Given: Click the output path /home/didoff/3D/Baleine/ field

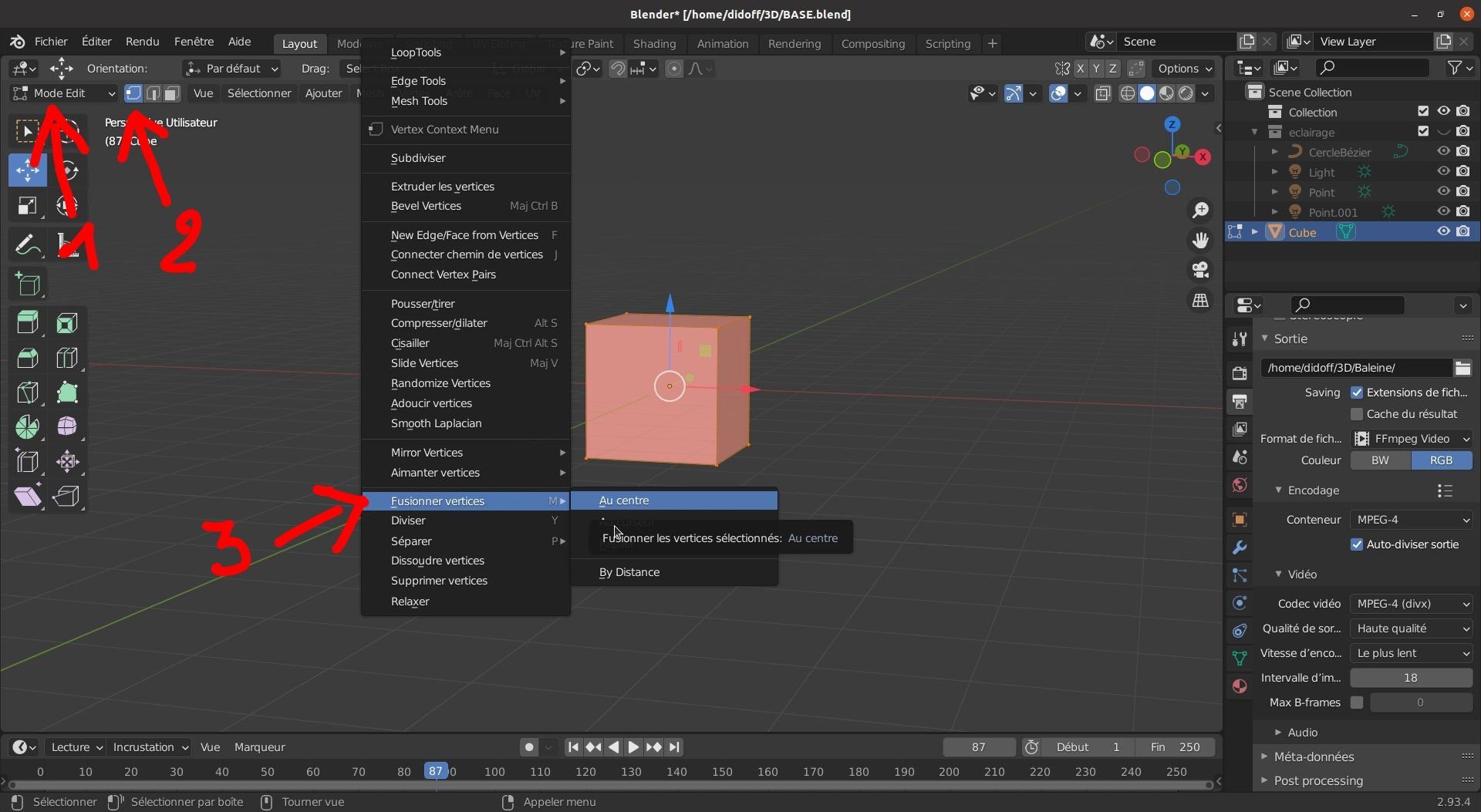Looking at the screenshot, I should 1356,368.
